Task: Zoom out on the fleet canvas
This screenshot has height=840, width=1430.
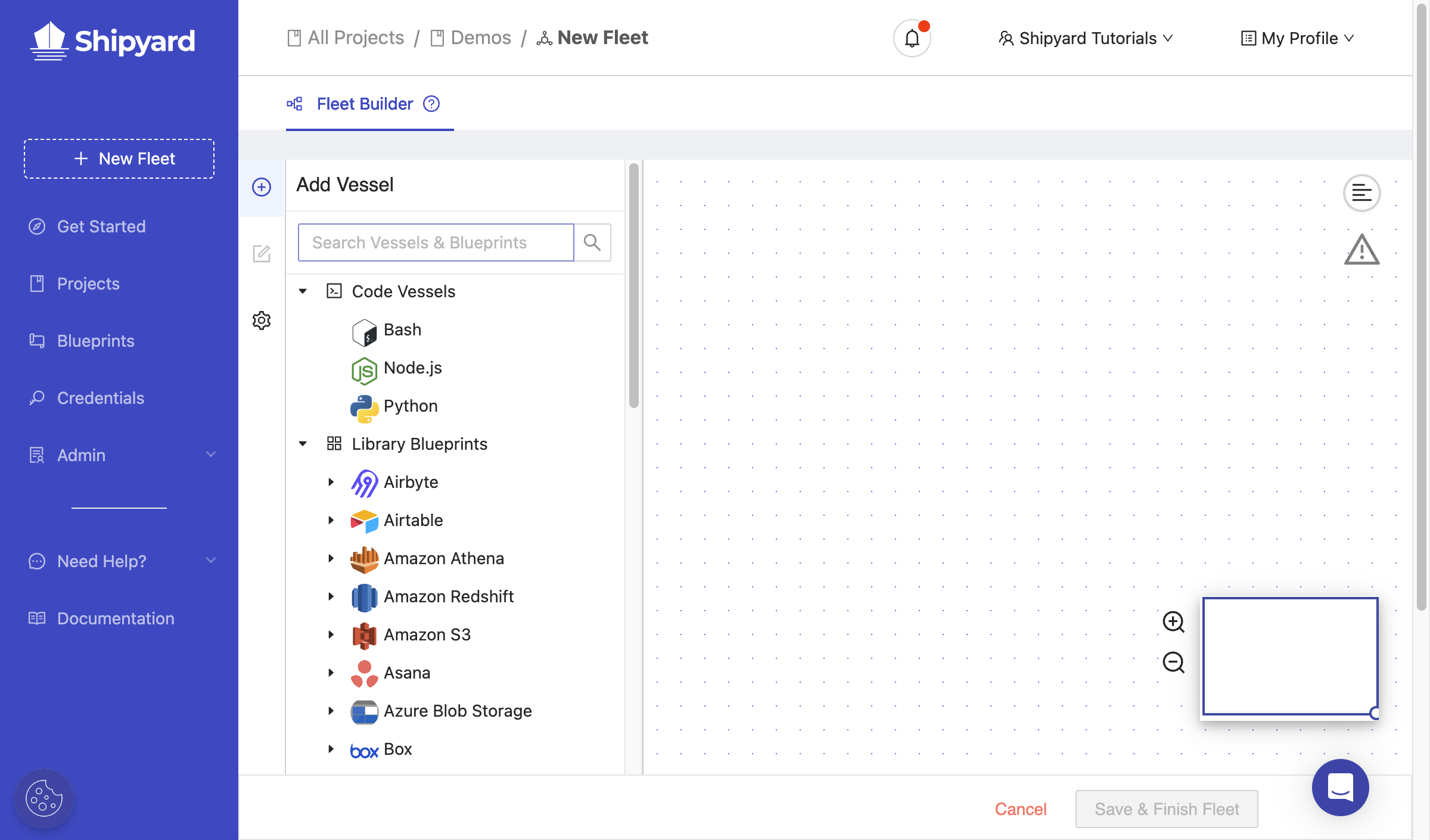Action: pos(1174,662)
